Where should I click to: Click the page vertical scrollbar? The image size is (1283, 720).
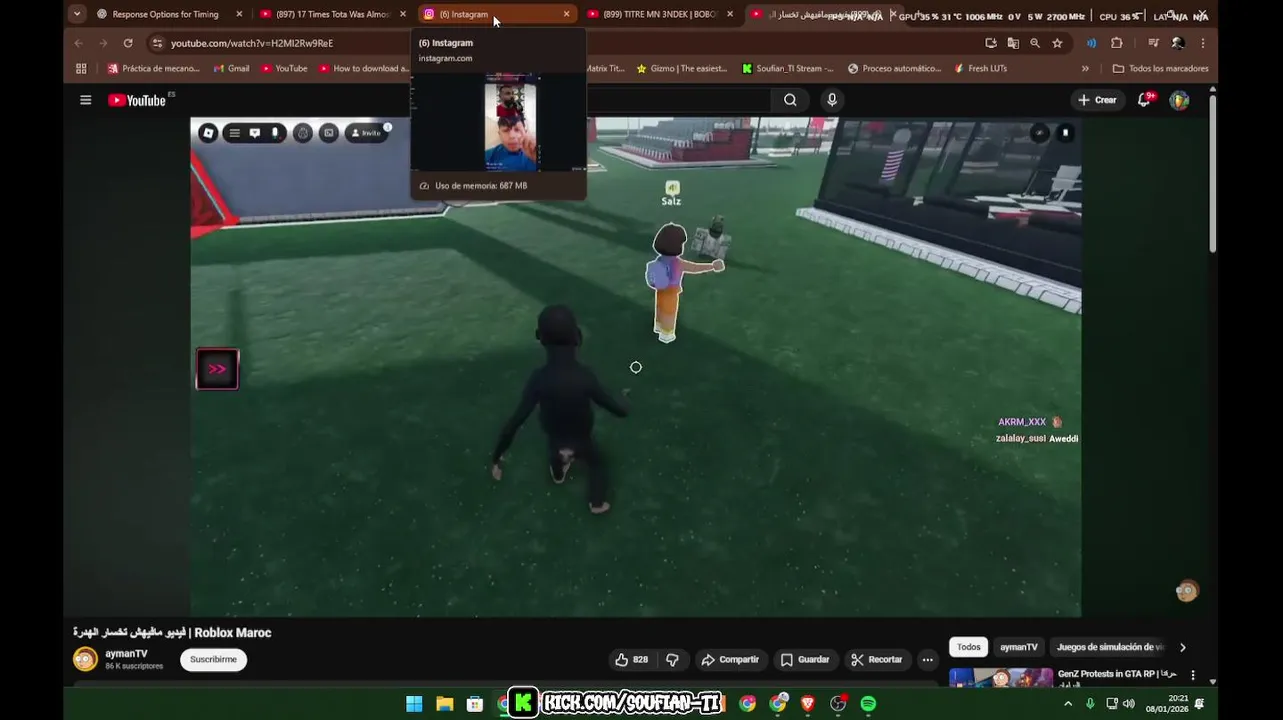click(1213, 173)
